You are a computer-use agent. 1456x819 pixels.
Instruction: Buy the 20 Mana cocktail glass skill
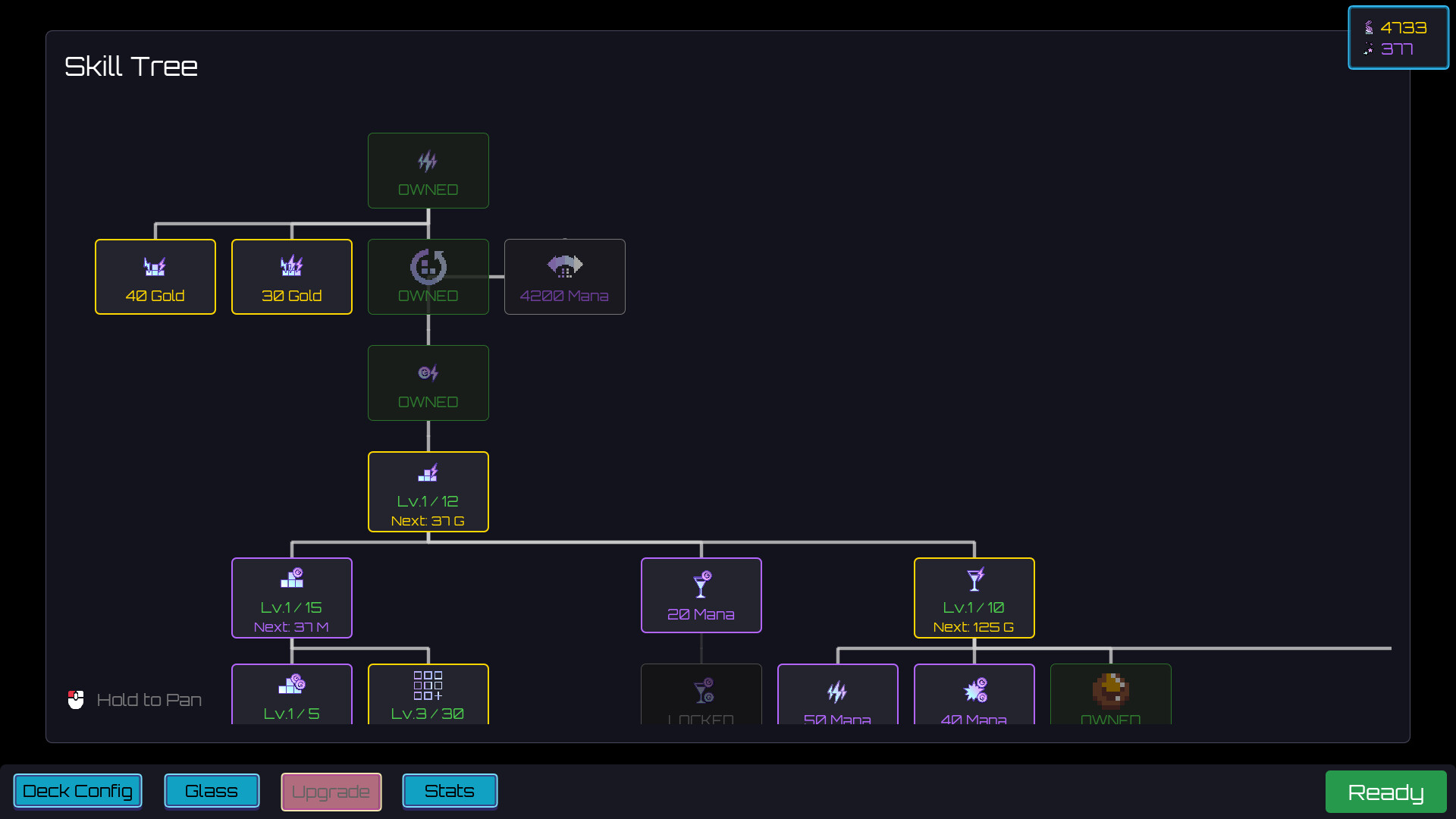(701, 595)
